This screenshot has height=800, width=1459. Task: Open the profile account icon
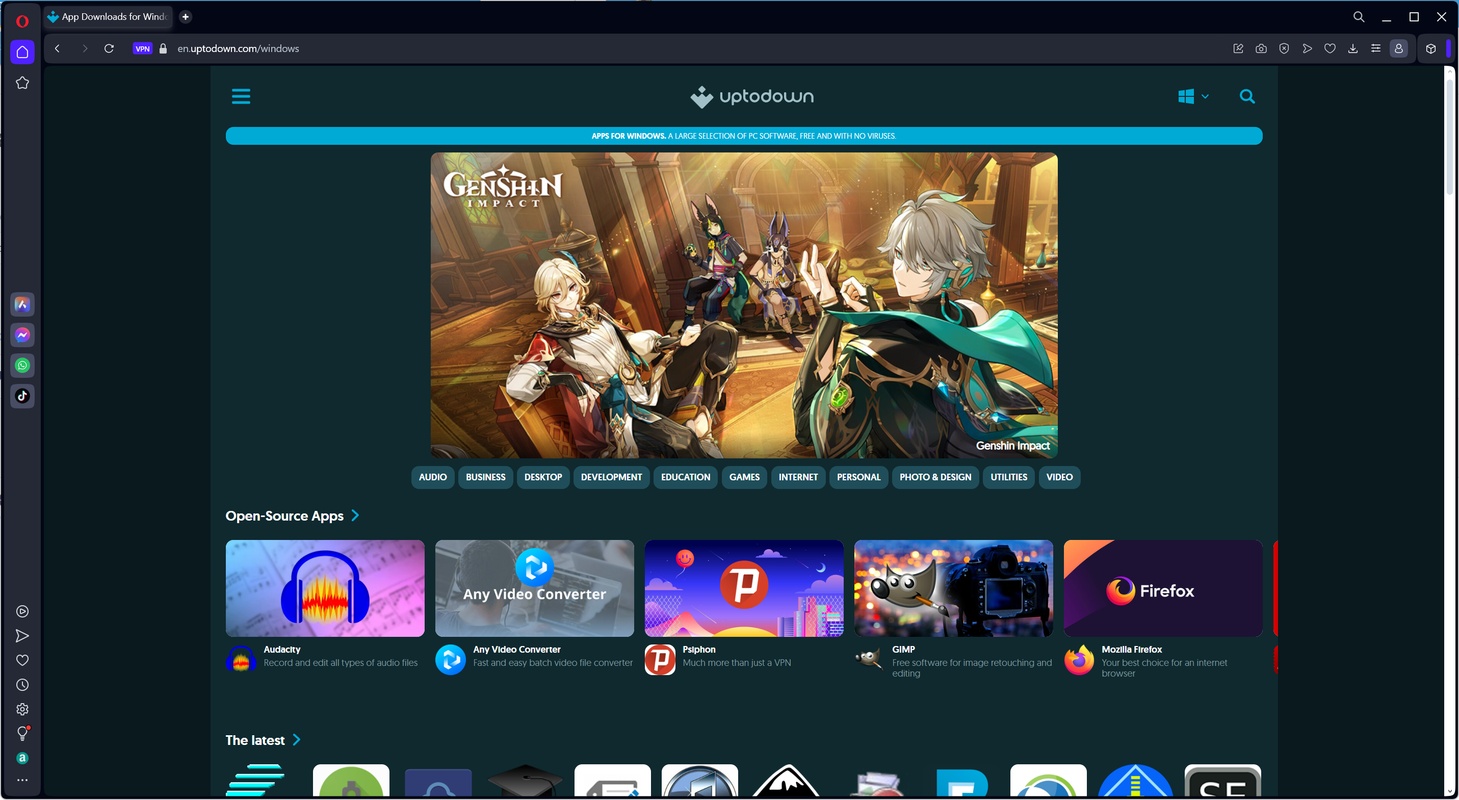click(x=1399, y=48)
